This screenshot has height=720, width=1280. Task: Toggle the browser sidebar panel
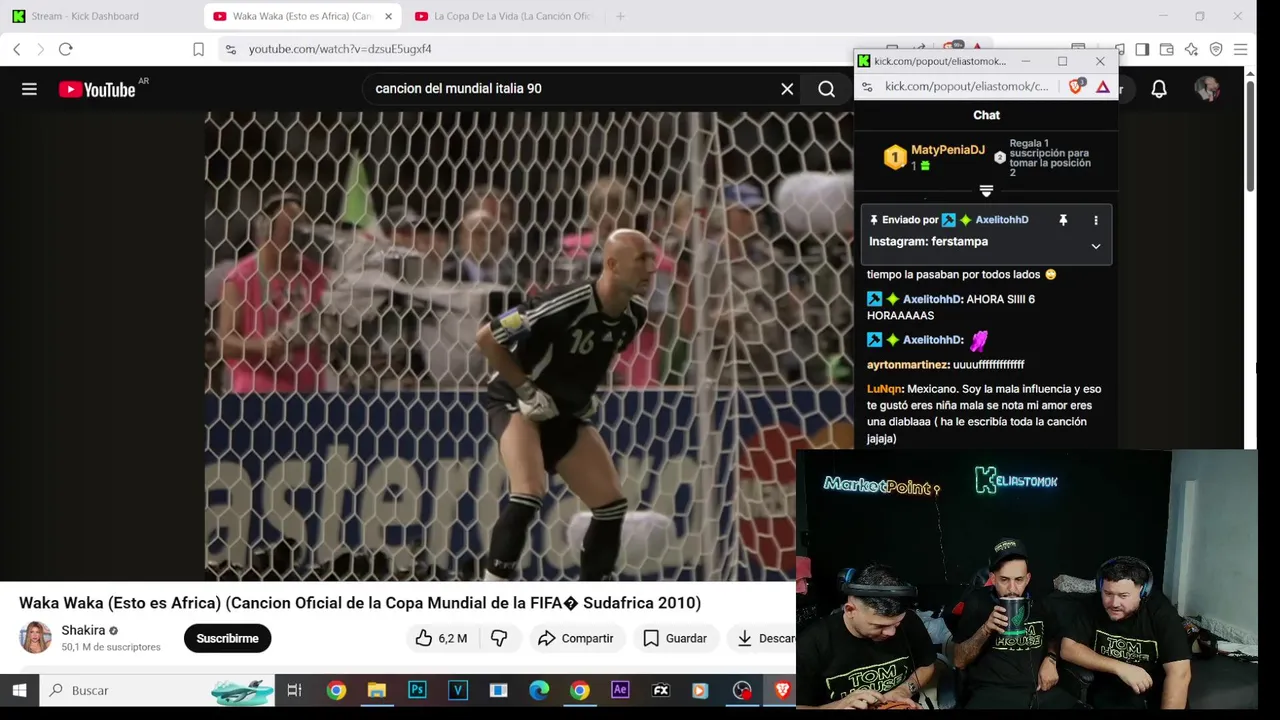click(1142, 49)
